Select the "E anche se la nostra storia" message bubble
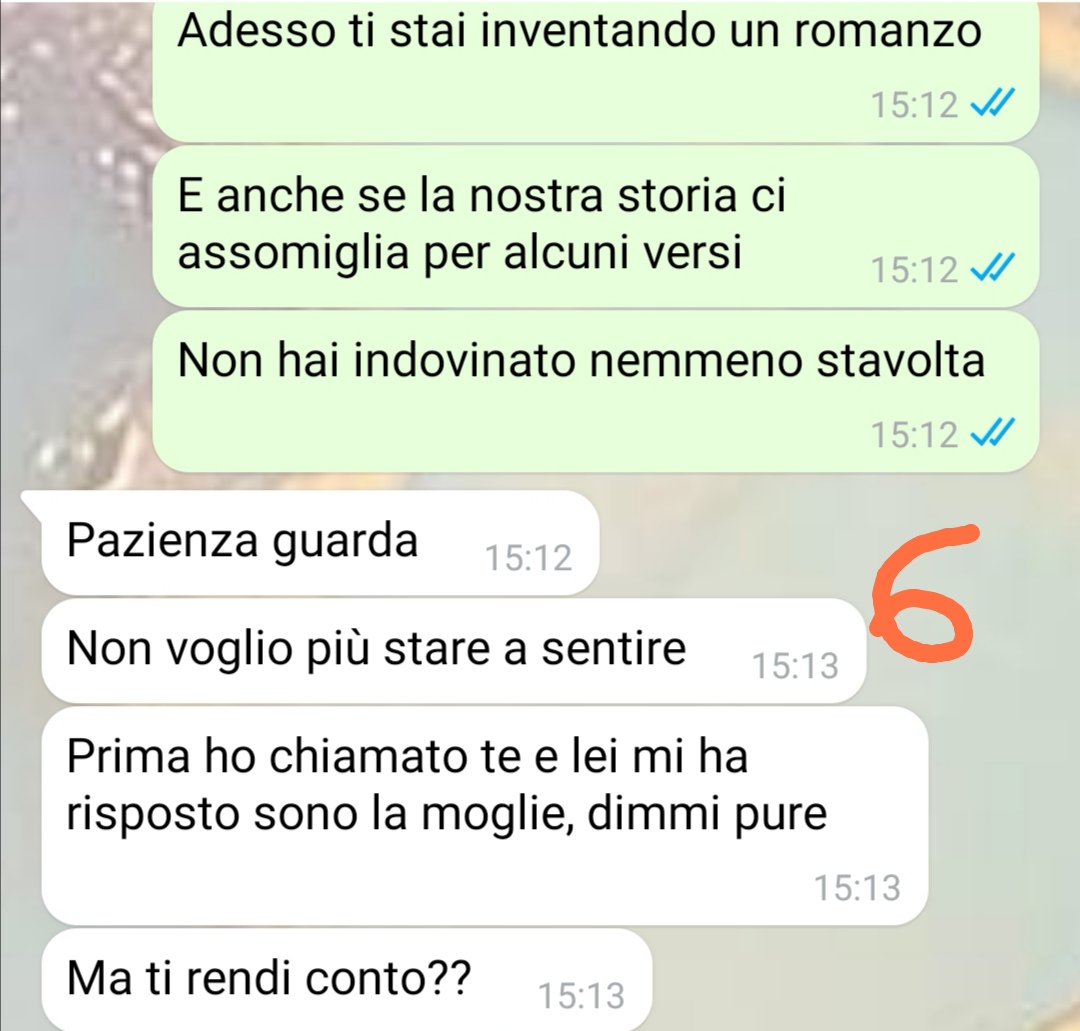 click(x=595, y=226)
